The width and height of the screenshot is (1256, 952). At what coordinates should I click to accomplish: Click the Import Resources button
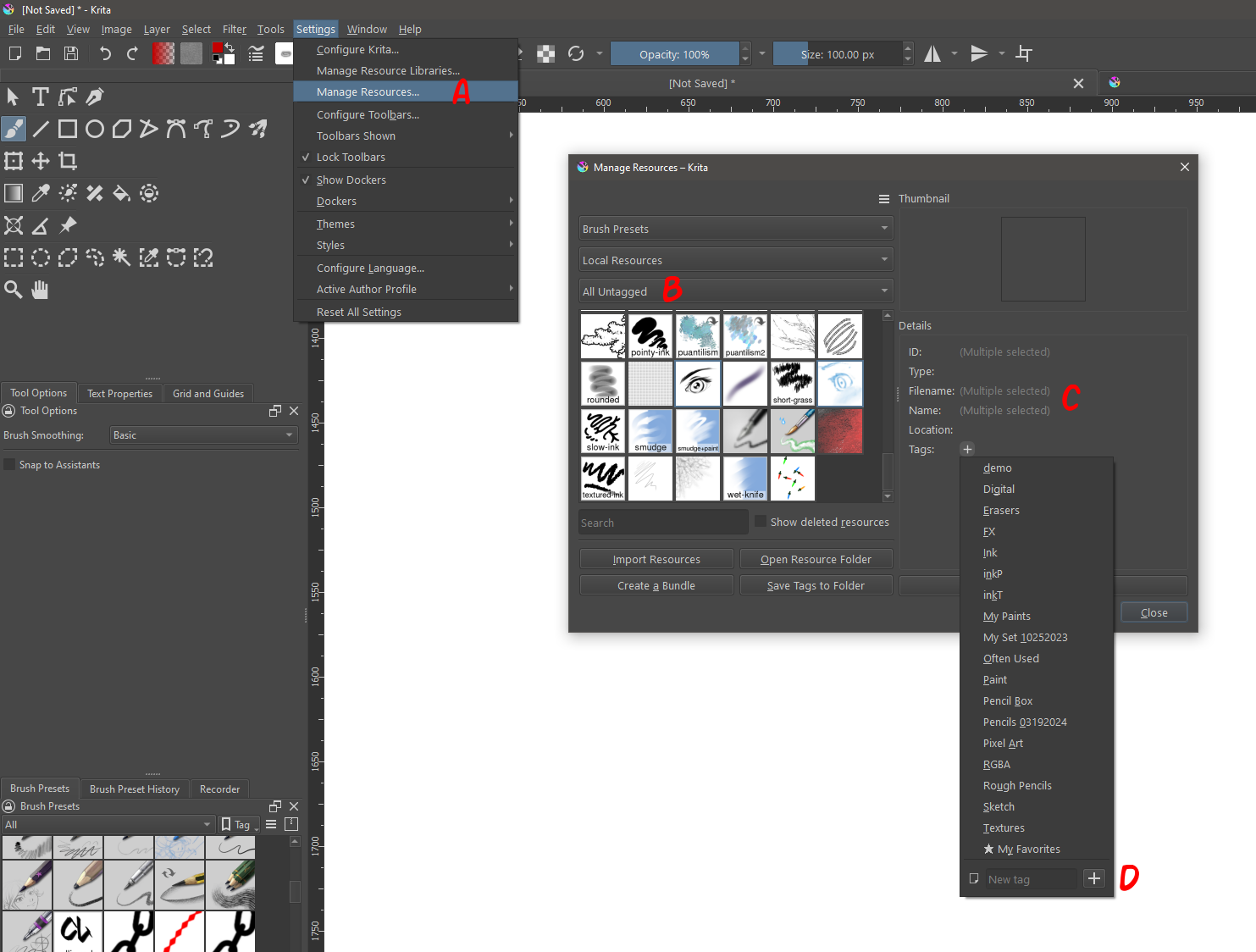[x=656, y=559]
